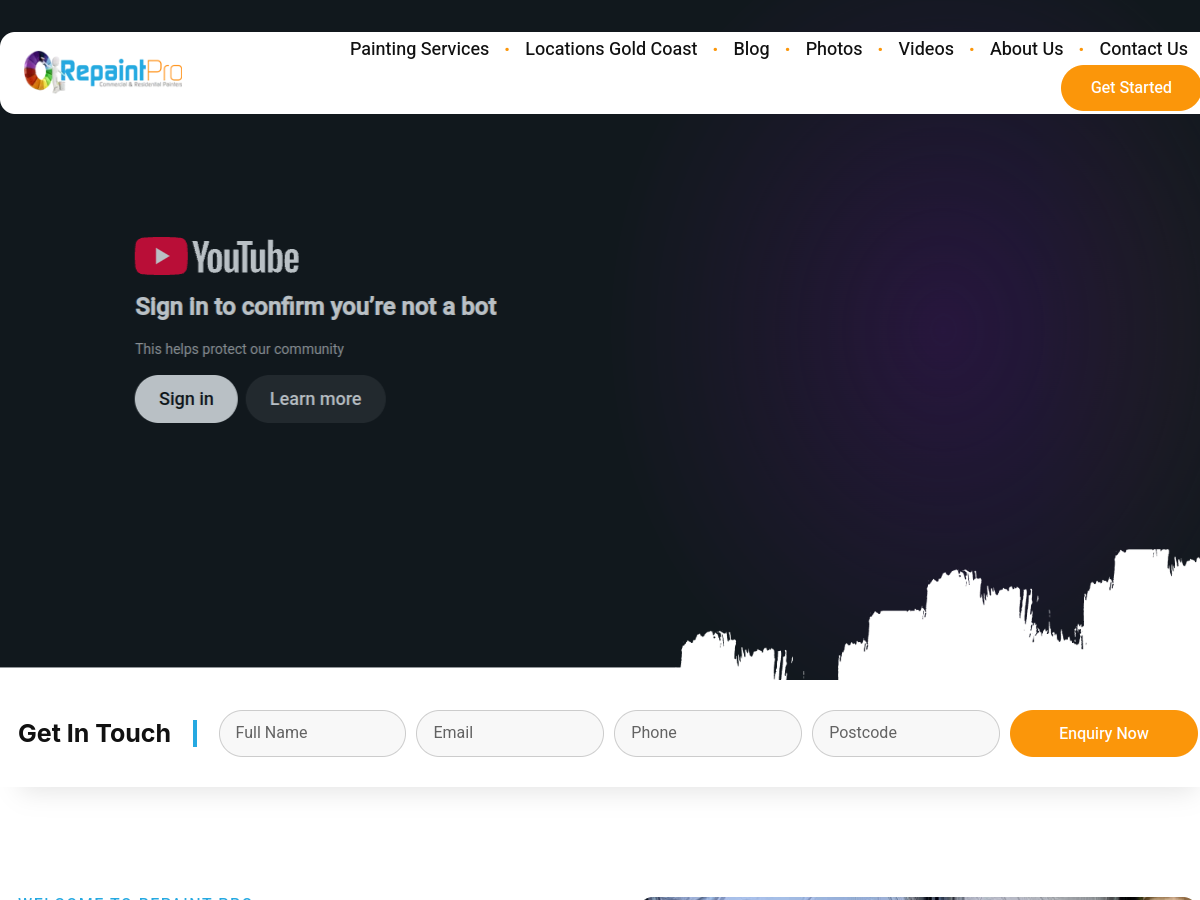Click the Repaint Pro logo
Screen dimensions: 1200x900
(103, 71)
